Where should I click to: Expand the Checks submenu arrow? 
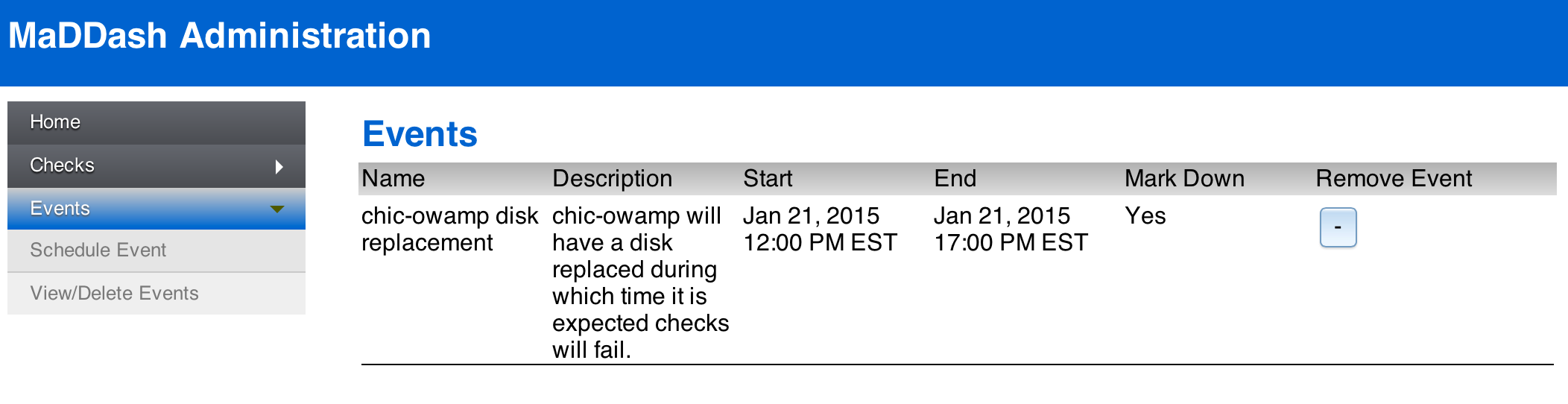point(279,166)
